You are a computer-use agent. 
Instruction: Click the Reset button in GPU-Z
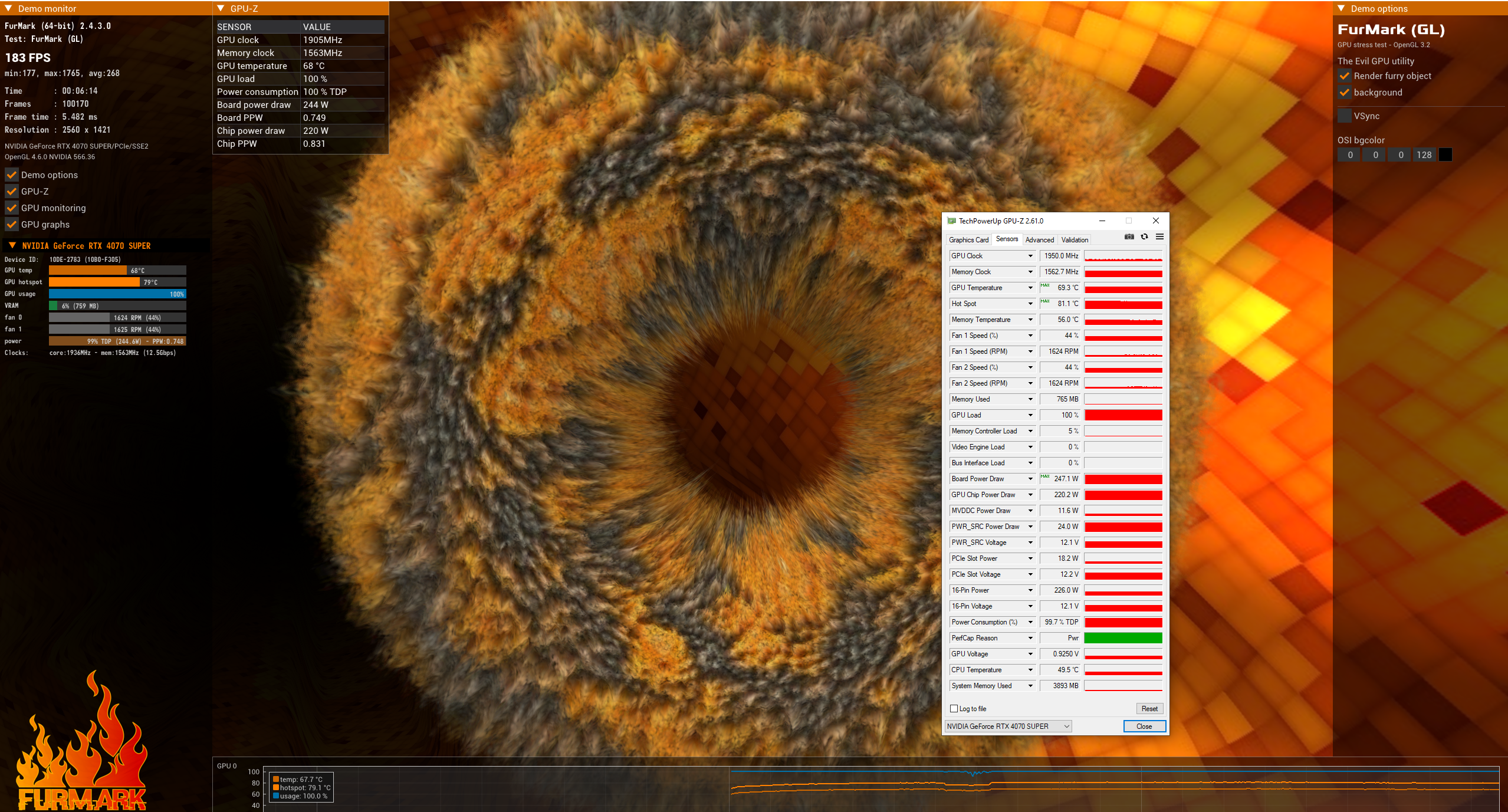[x=1149, y=709]
